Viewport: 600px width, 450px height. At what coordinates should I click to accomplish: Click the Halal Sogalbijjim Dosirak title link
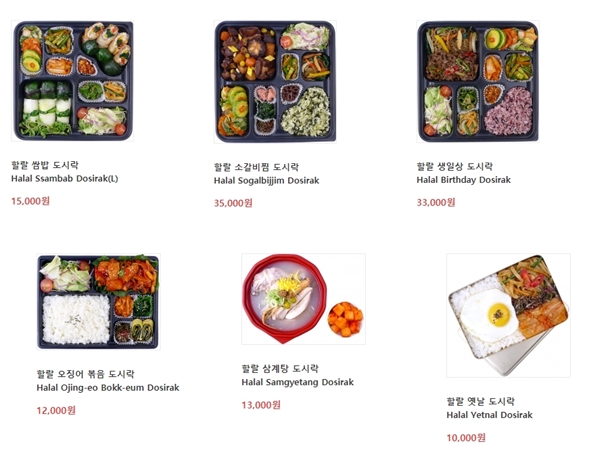point(266,181)
